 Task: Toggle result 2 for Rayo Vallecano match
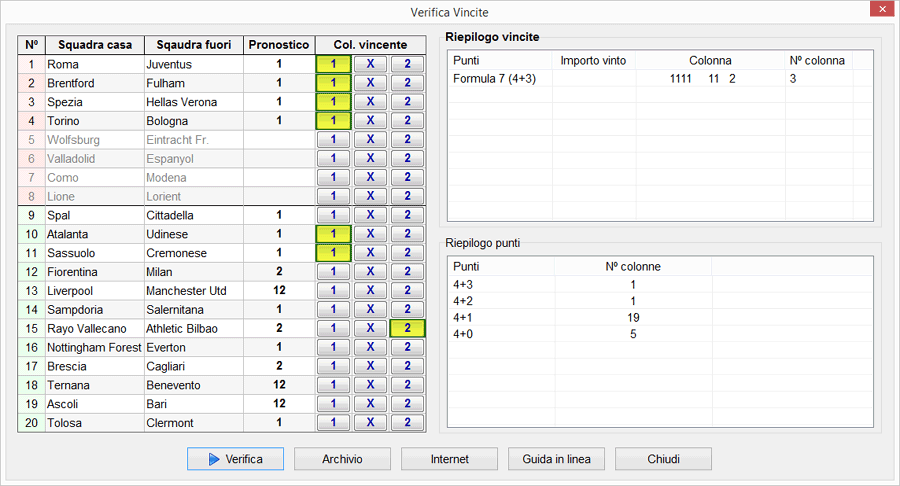pyautogui.click(x=407, y=328)
